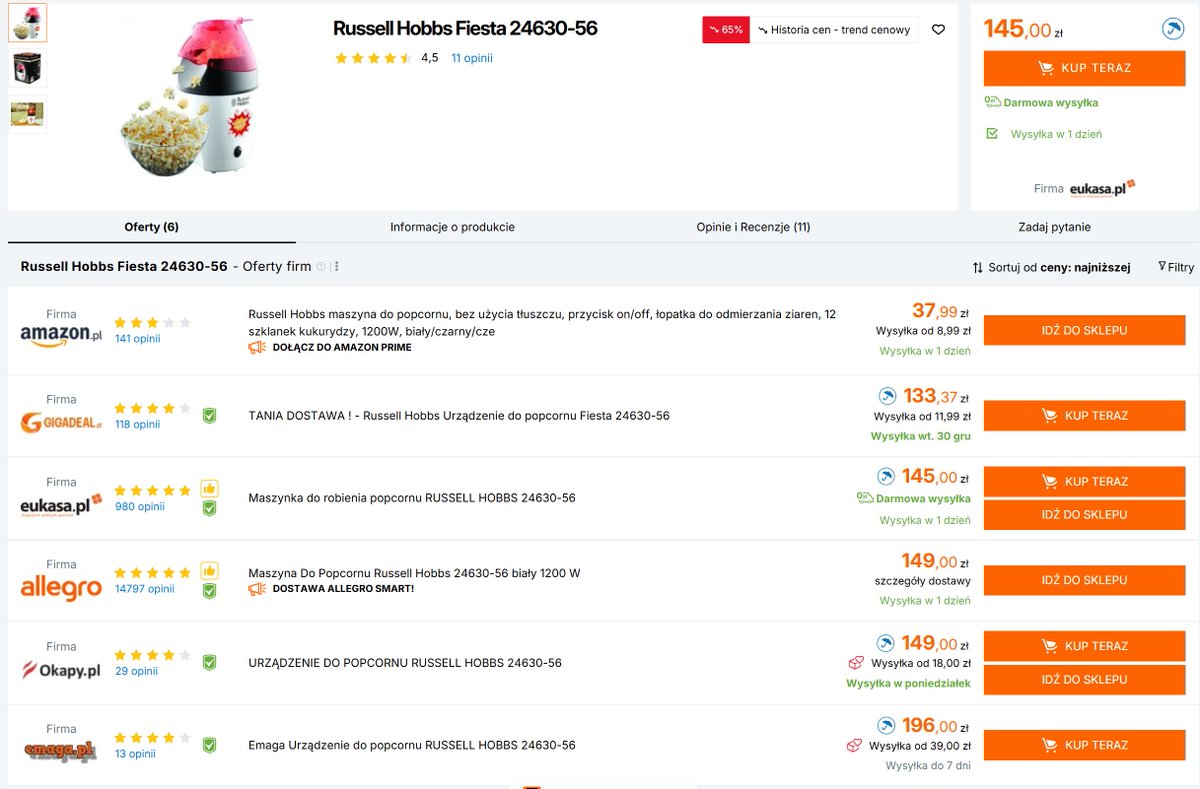The image size is (1200, 789).
Task: Open Emaga Urządzenie do popcornu offer title
Action: pos(412,745)
